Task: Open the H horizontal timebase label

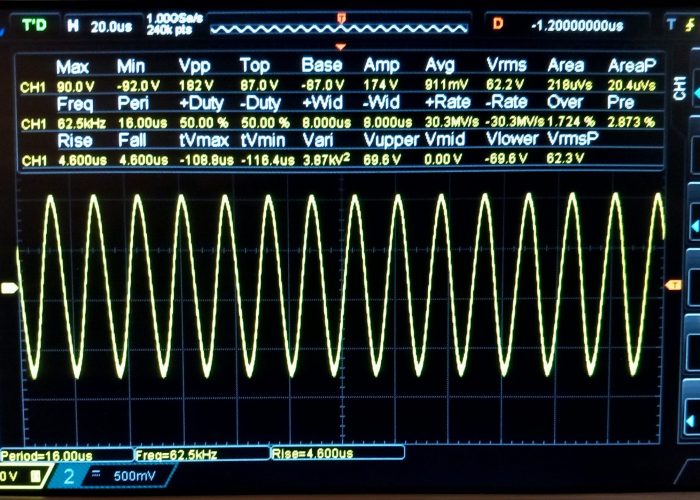Action: point(73,26)
